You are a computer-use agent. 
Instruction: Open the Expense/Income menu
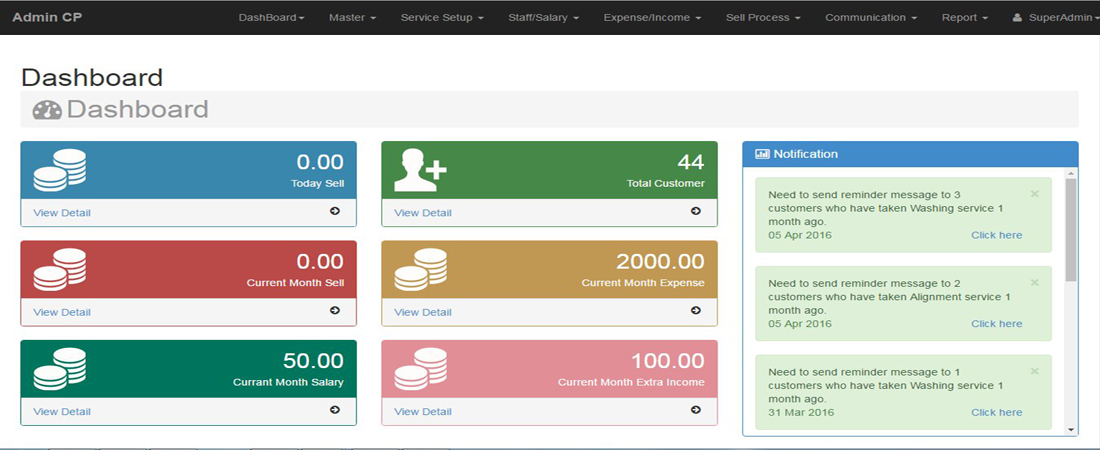tap(652, 18)
